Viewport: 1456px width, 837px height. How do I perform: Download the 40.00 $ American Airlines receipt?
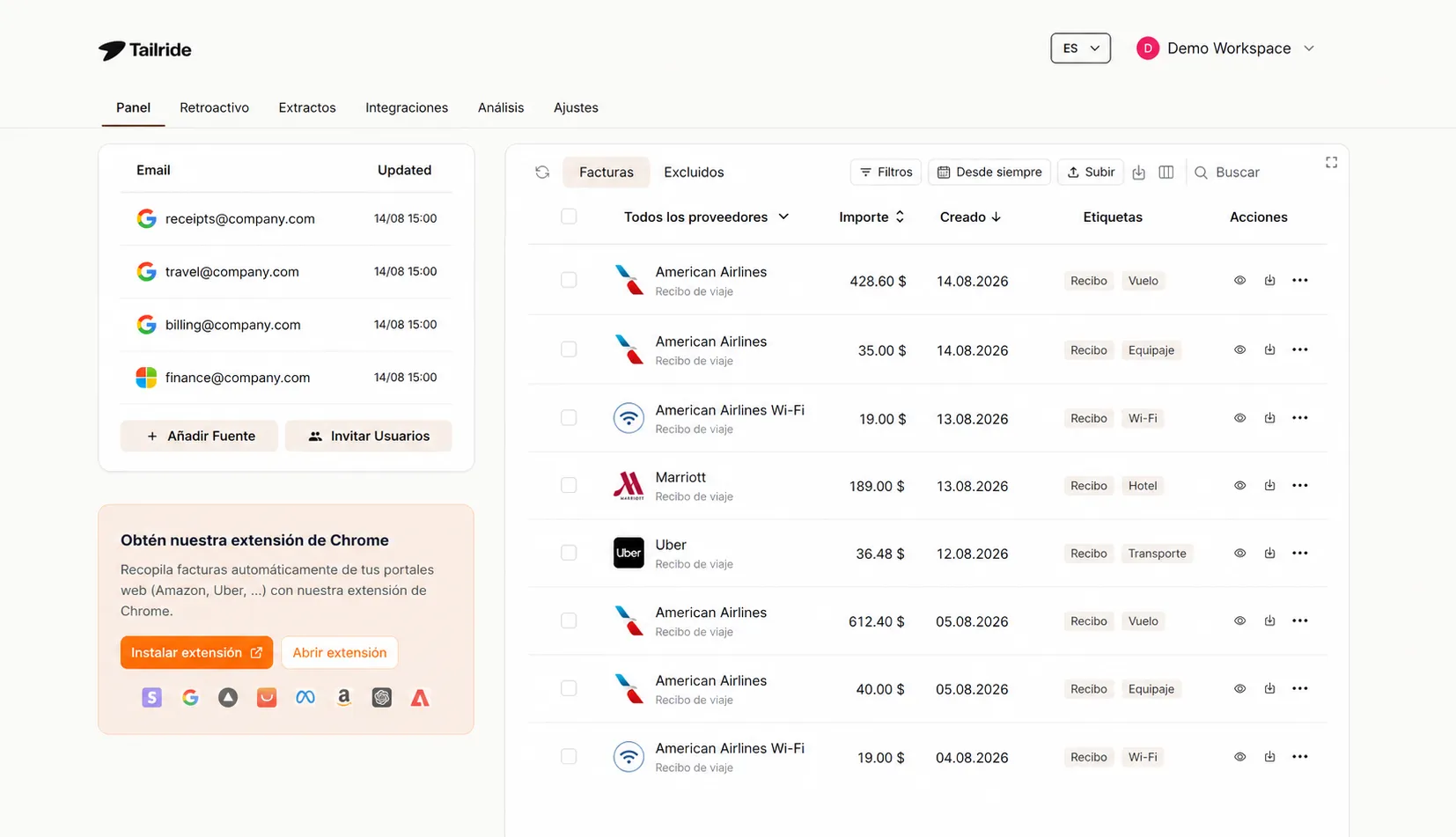coord(1269,688)
